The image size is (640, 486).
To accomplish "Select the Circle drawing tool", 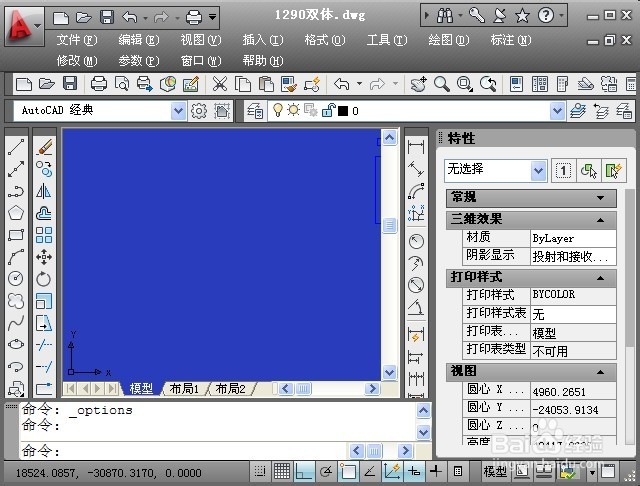I will (16, 279).
